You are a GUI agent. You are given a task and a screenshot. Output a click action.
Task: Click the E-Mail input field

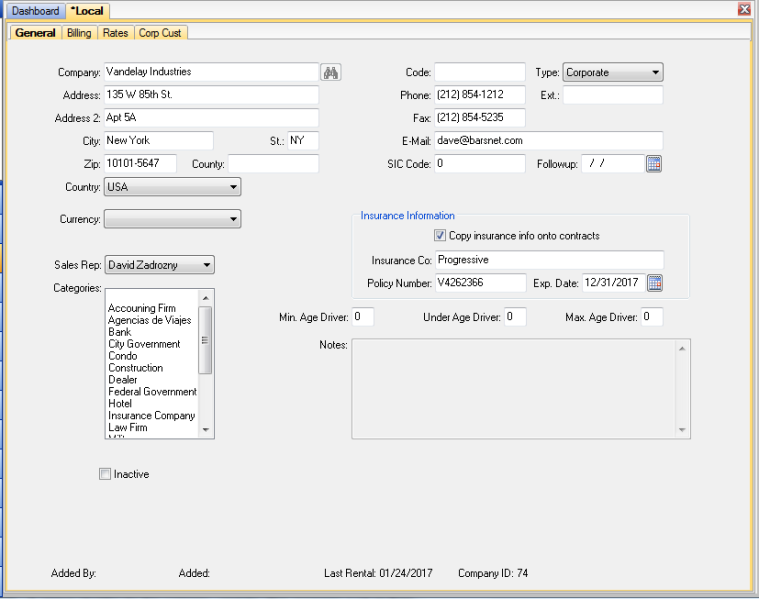549,141
